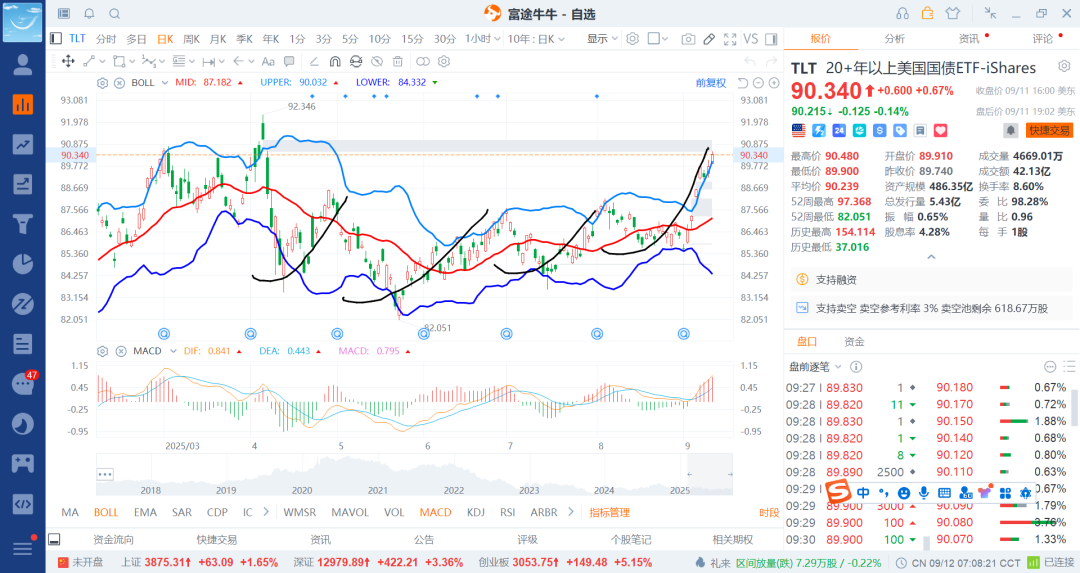Select the 周K timeframe
The width and height of the screenshot is (1080, 573).
[x=191, y=39]
